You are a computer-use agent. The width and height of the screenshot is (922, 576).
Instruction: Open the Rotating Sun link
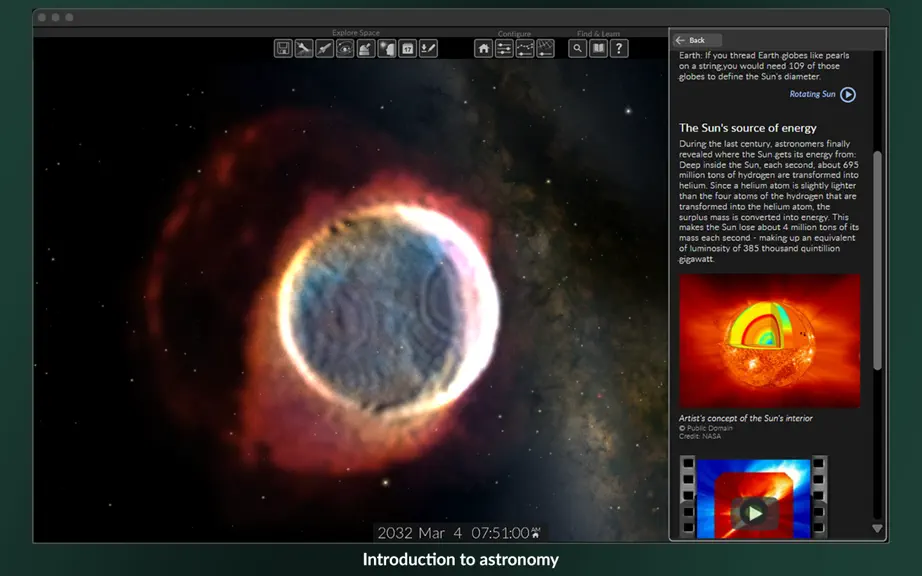[812, 94]
